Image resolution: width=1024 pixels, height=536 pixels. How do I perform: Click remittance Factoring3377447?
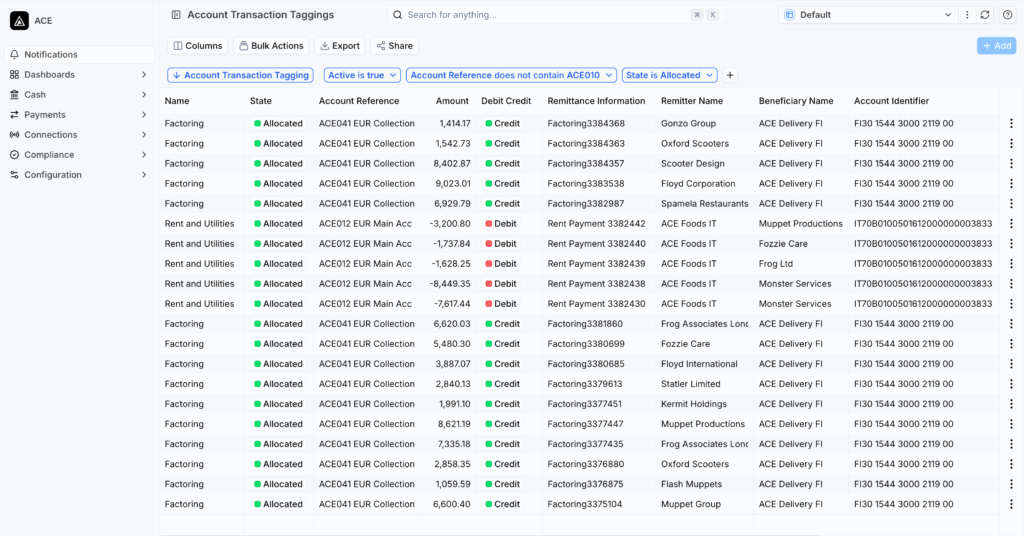tap(585, 424)
